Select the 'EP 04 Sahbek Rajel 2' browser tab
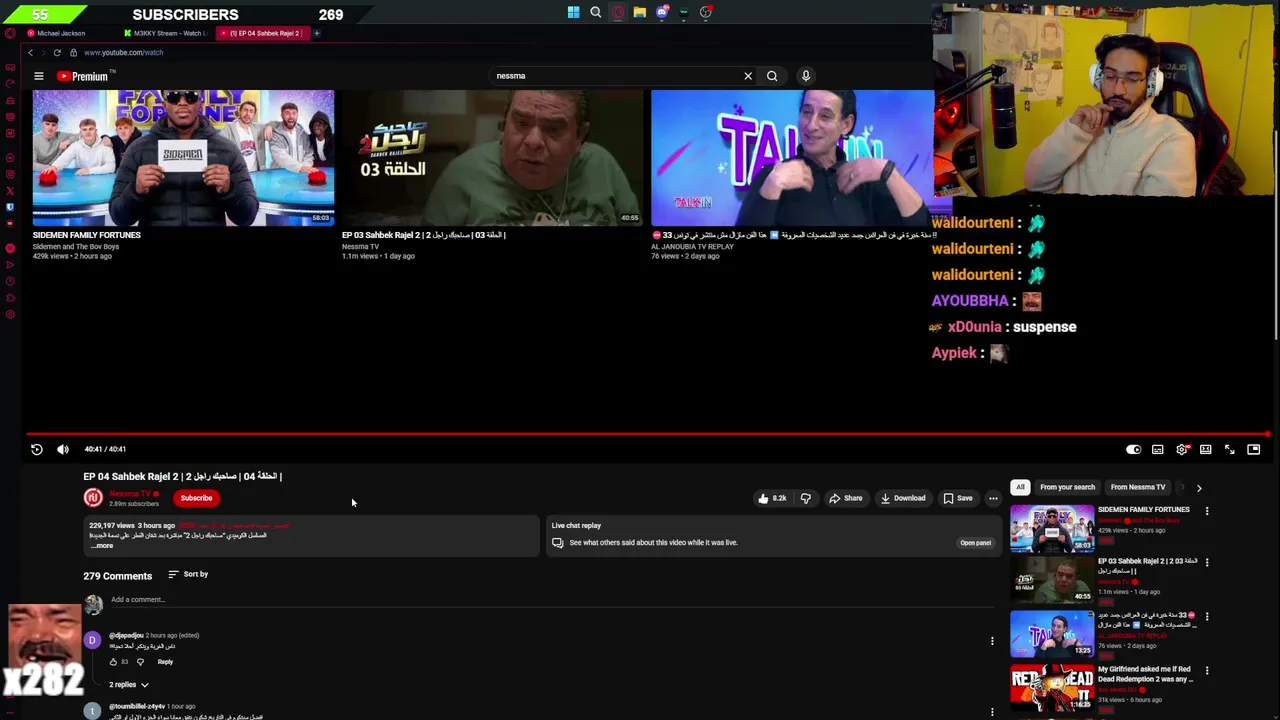Image resolution: width=1280 pixels, height=720 pixels. pyautogui.click(x=264, y=33)
